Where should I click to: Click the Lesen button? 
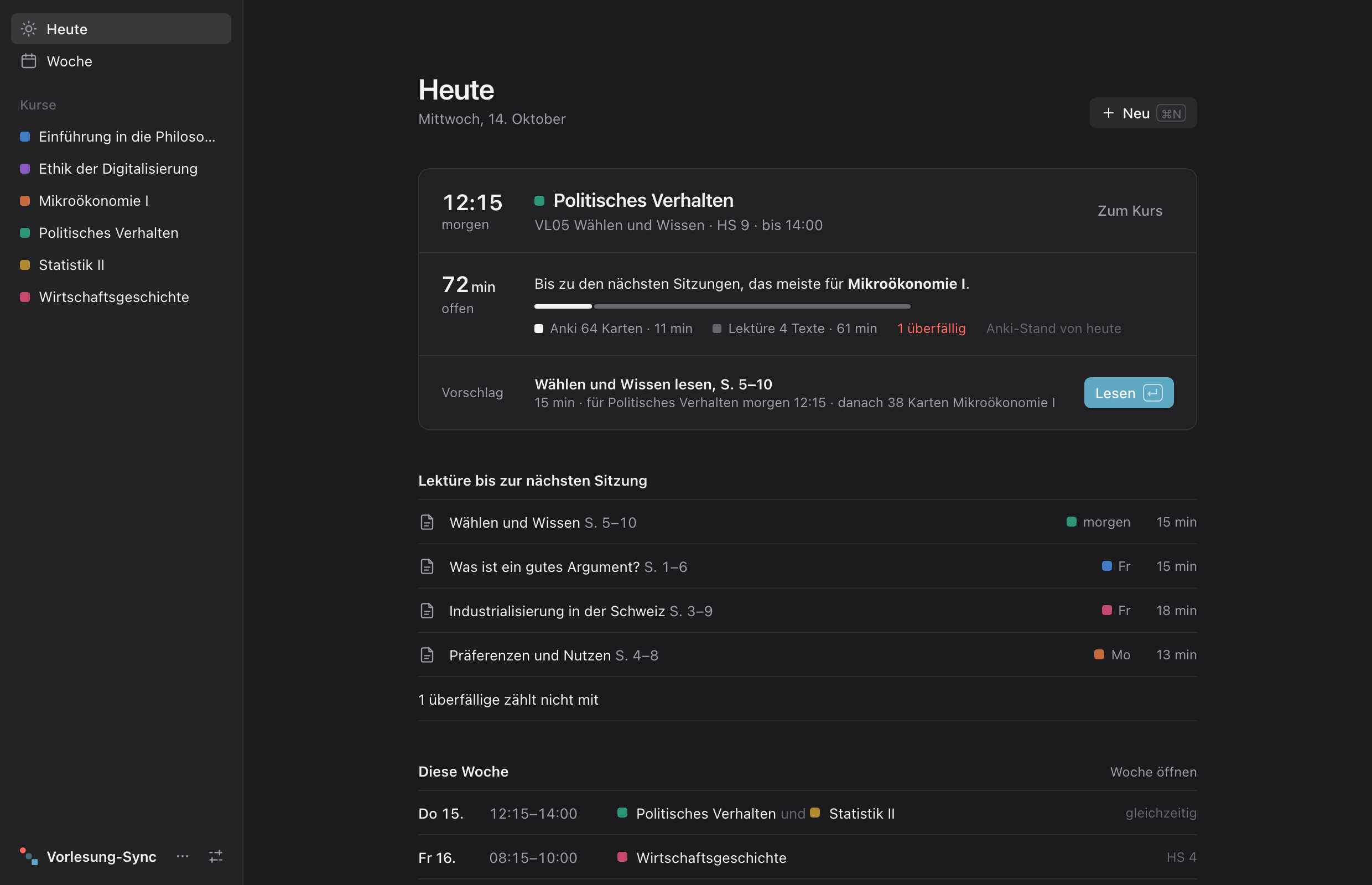tap(1128, 393)
